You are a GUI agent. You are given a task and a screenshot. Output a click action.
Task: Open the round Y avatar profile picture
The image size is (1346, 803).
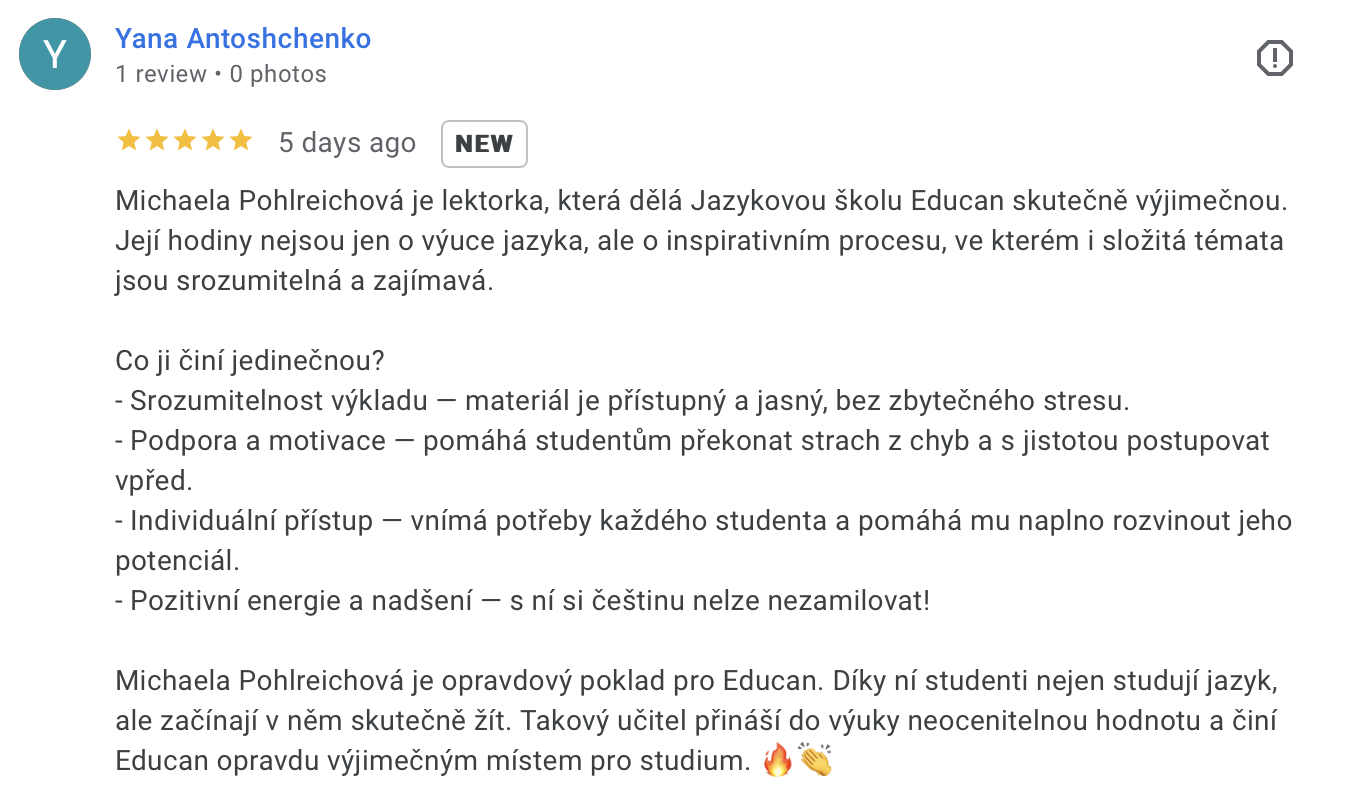[55, 54]
